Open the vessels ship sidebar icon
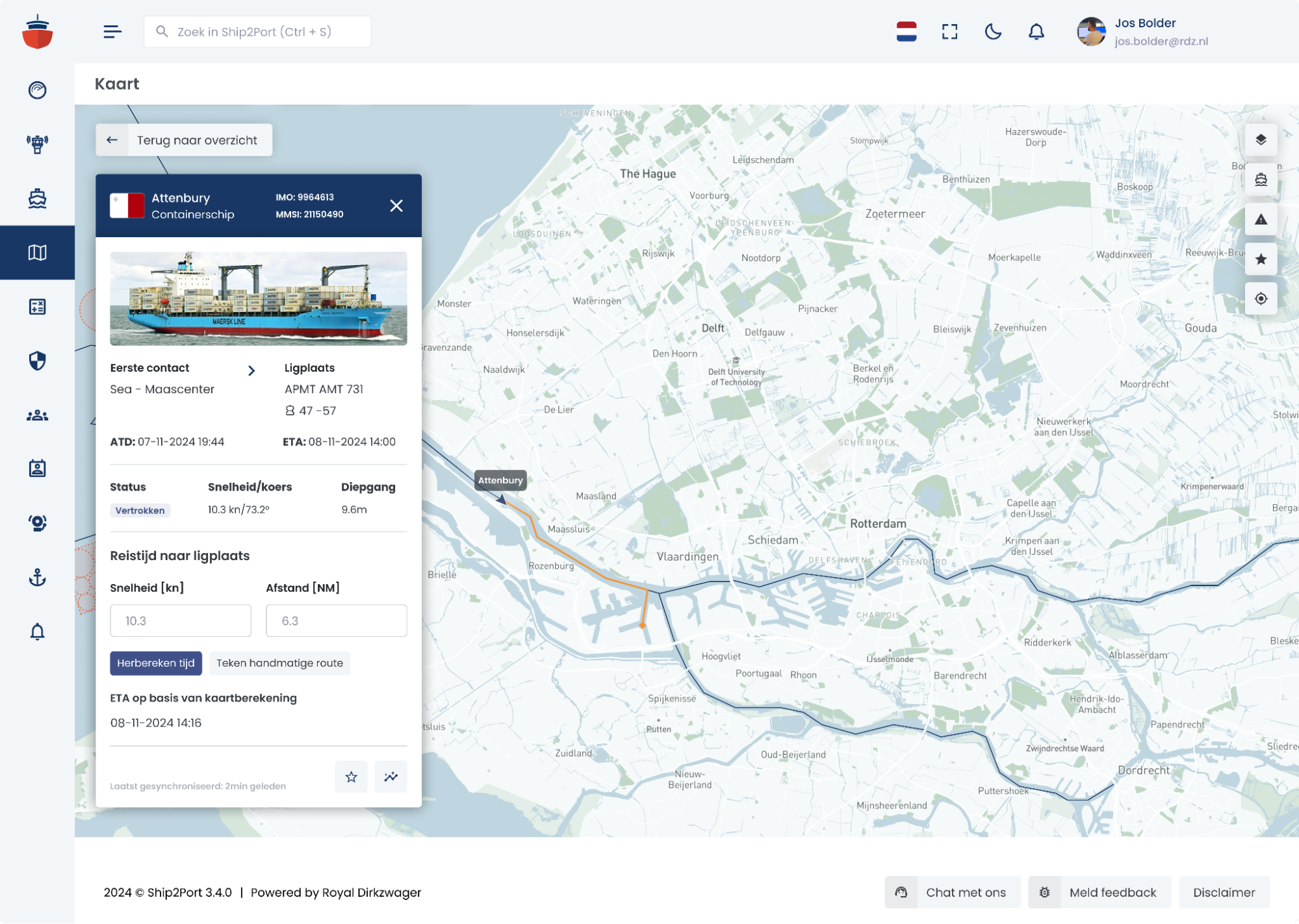The height and width of the screenshot is (924, 1299). tap(37, 198)
